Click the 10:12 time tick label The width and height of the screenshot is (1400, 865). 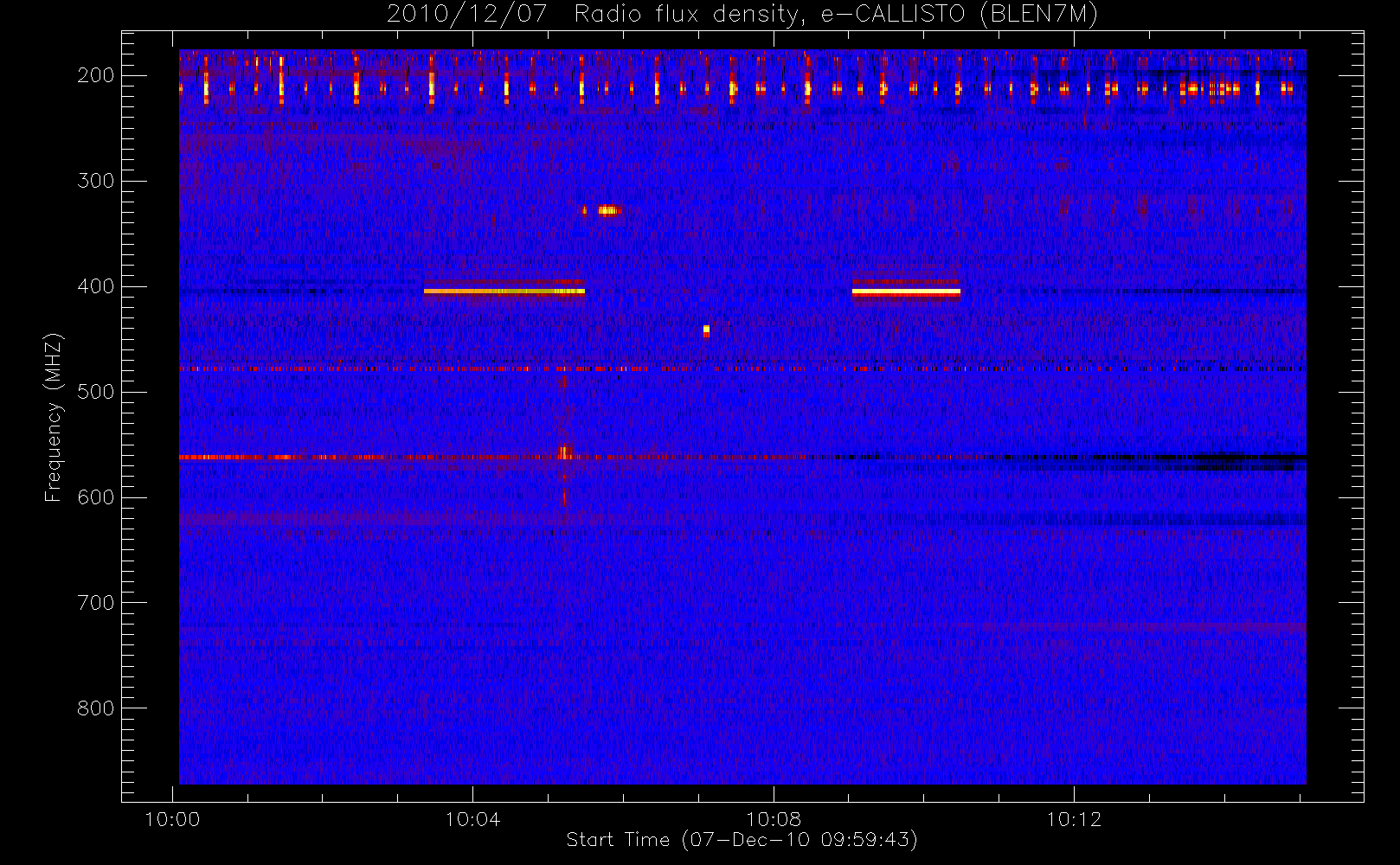[x=1074, y=819]
